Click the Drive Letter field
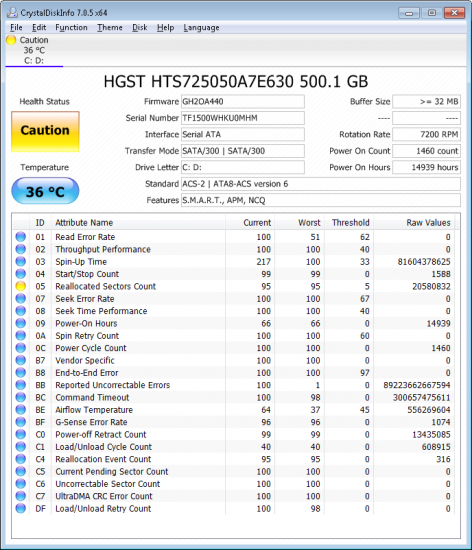The height and width of the screenshot is (550, 472). pos(243,168)
